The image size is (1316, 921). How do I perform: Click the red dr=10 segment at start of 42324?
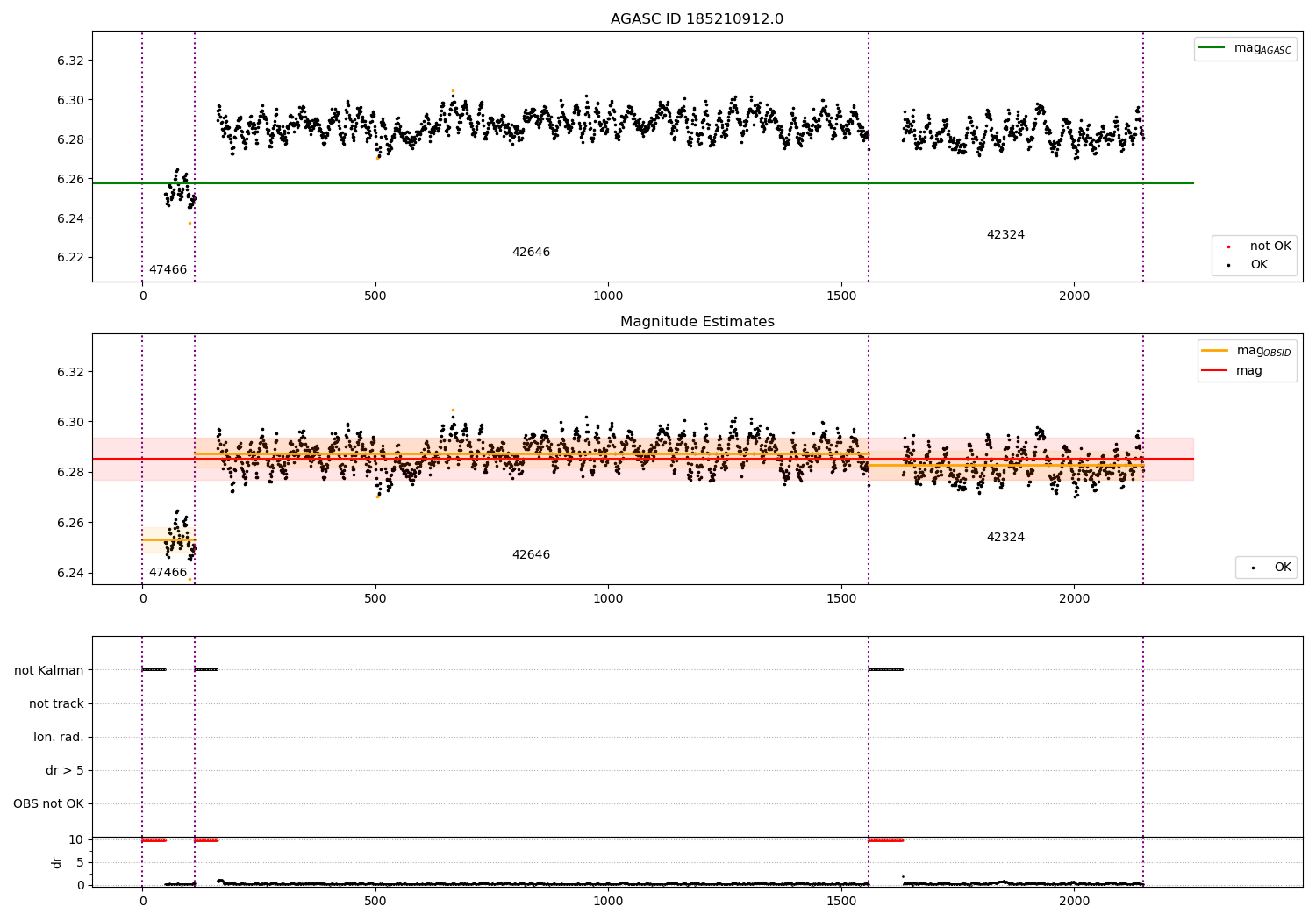(885, 840)
